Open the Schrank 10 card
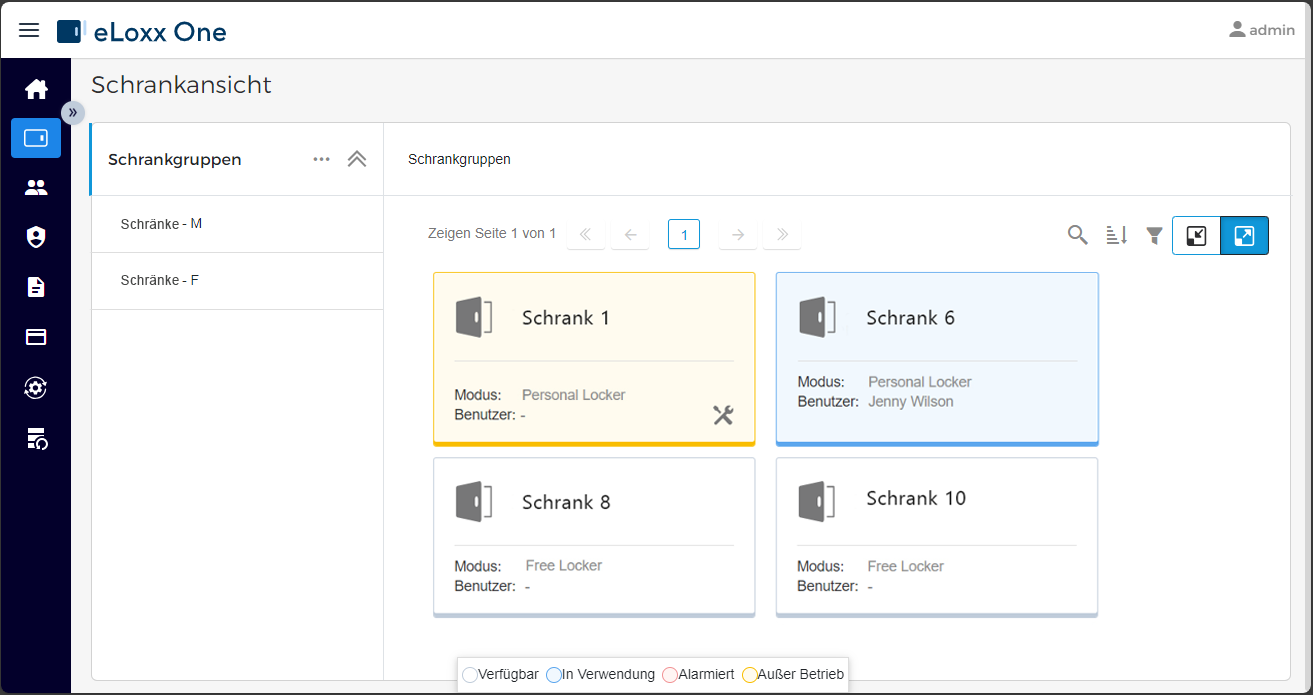This screenshot has height=695, width=1313. [937, 537]
